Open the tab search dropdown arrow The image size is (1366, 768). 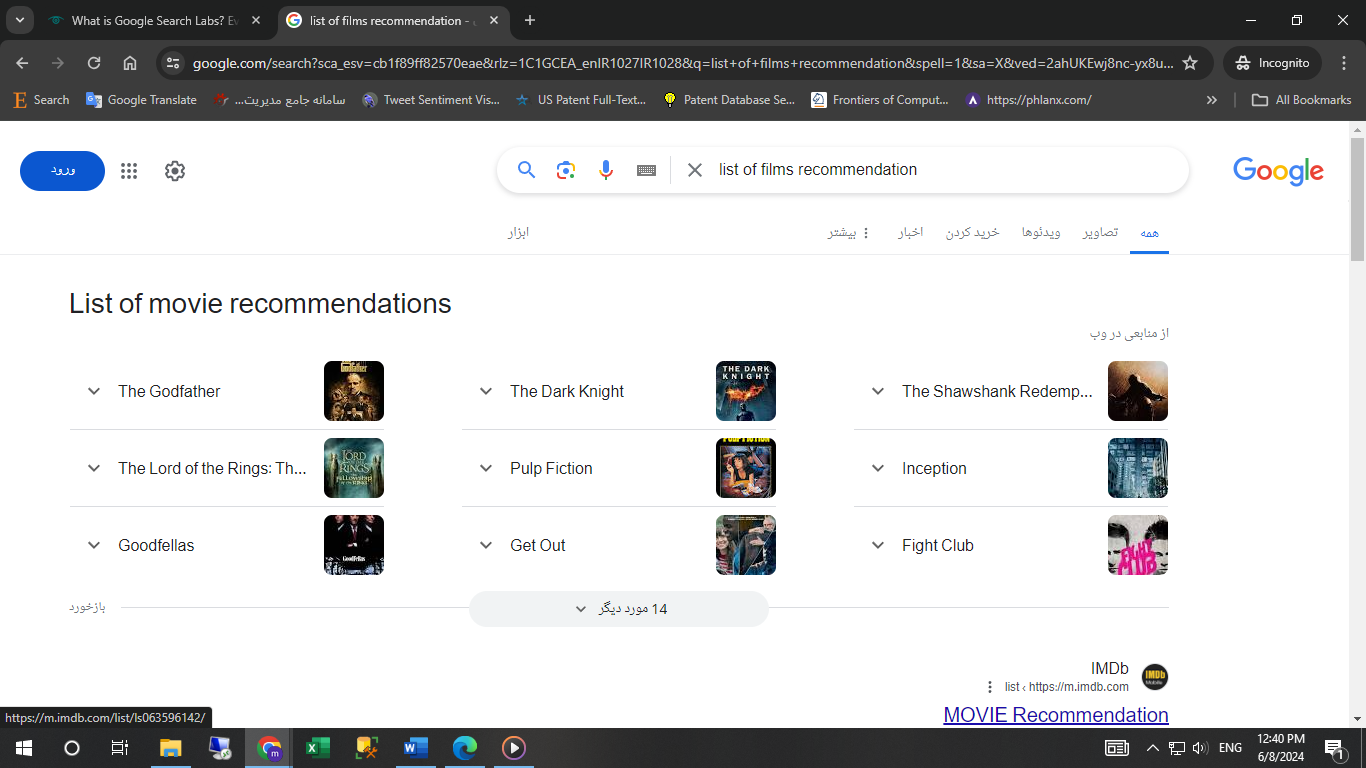click(x=19, y=20)
